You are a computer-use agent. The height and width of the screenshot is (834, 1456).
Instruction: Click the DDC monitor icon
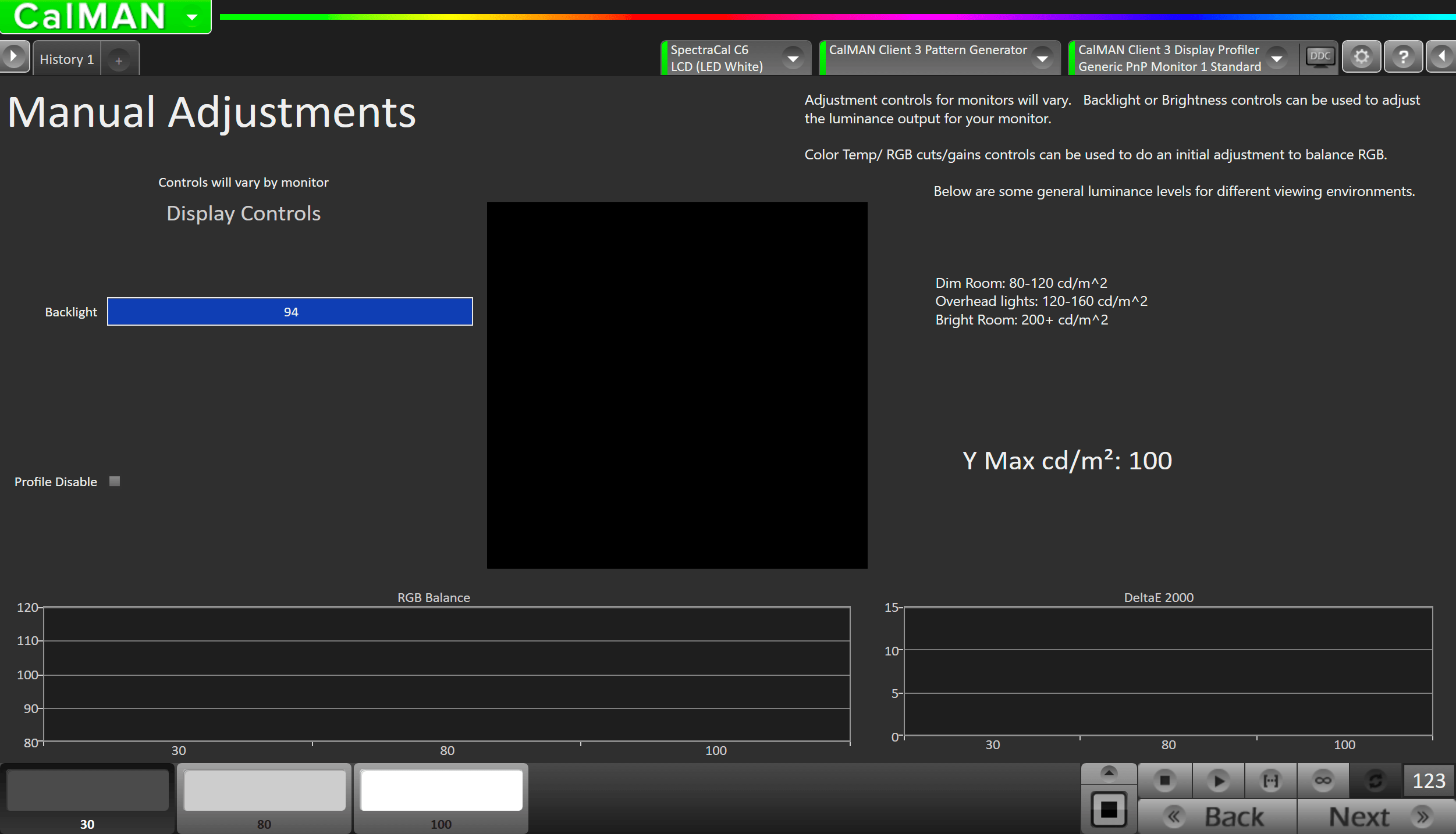point(1320,57)
